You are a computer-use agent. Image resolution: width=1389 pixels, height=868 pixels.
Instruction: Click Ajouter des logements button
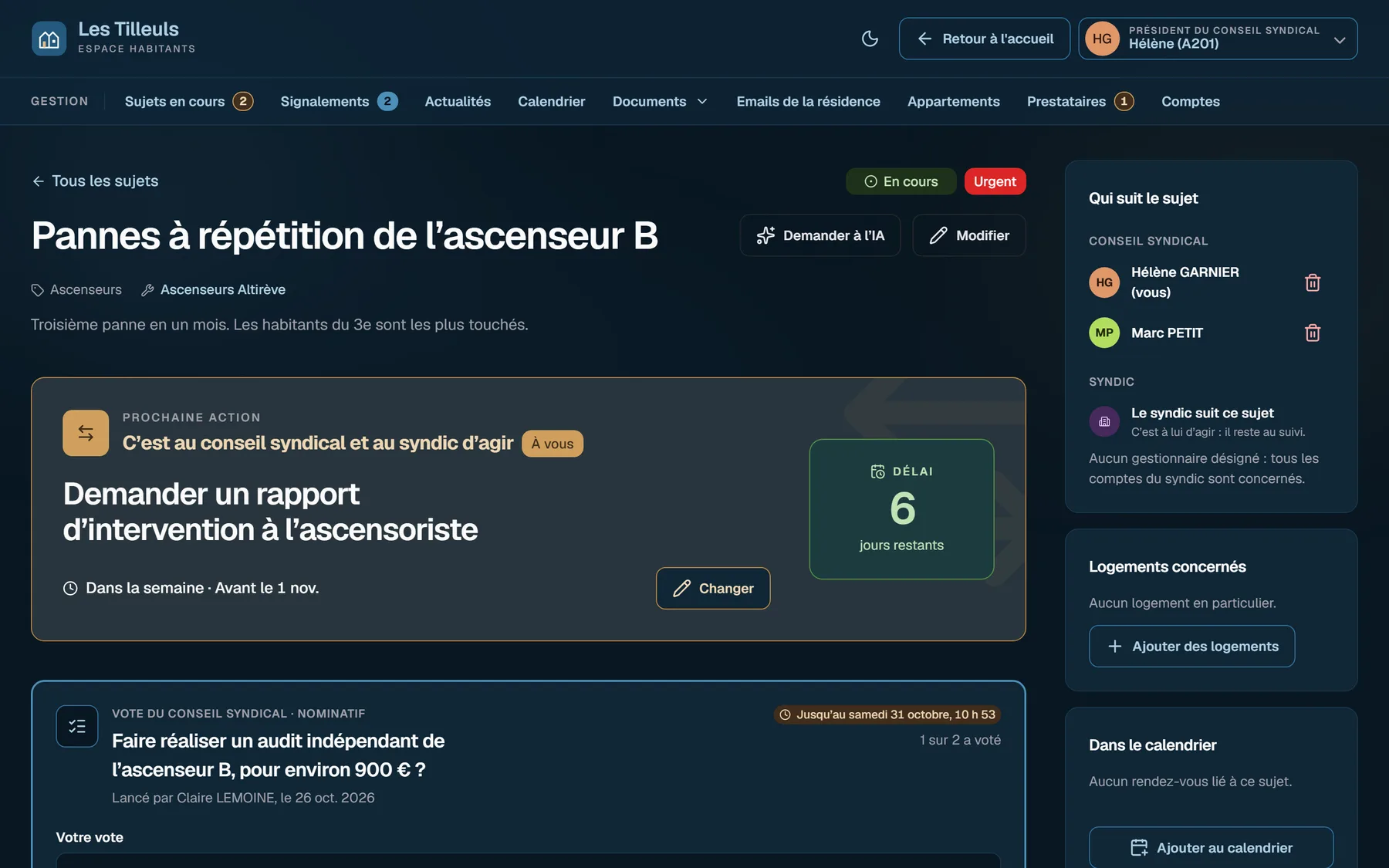tap(1192, 646)
